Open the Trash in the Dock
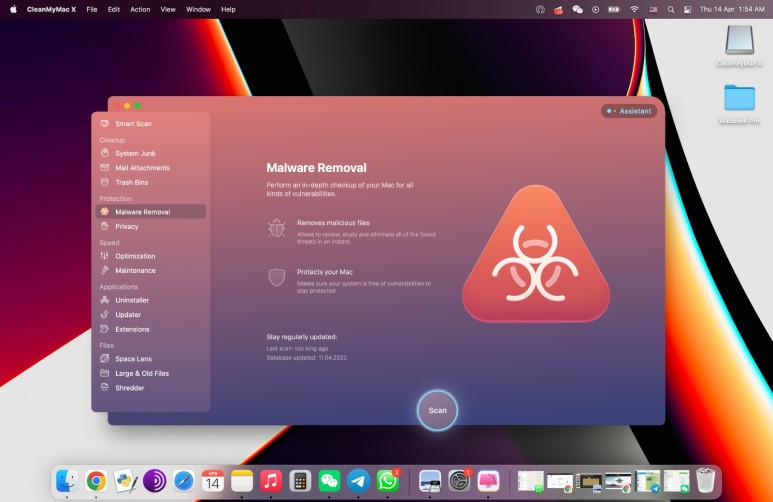773x502 pixels. click(x=706, y=481)
